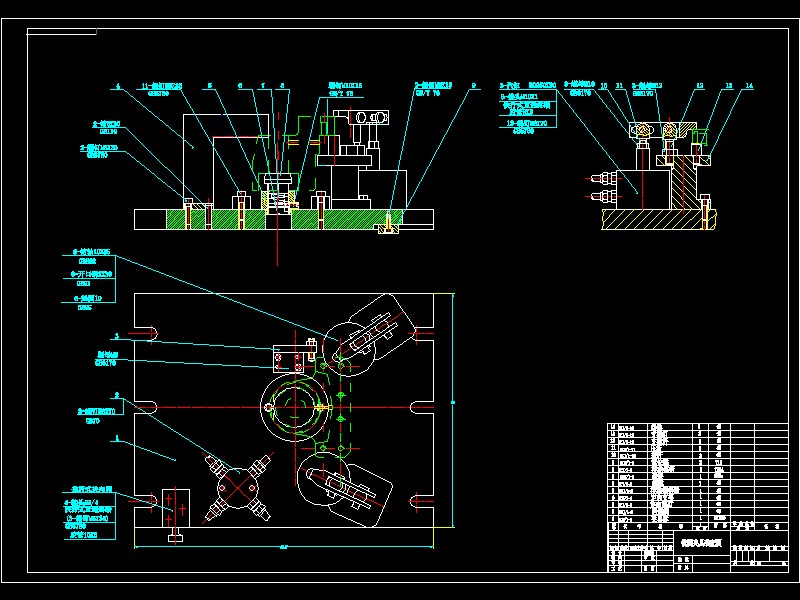Select the small rectangular block at plan view's bottom-left
Screen dimensions: 800x600
pyautogui.click(x=176, y=508)
